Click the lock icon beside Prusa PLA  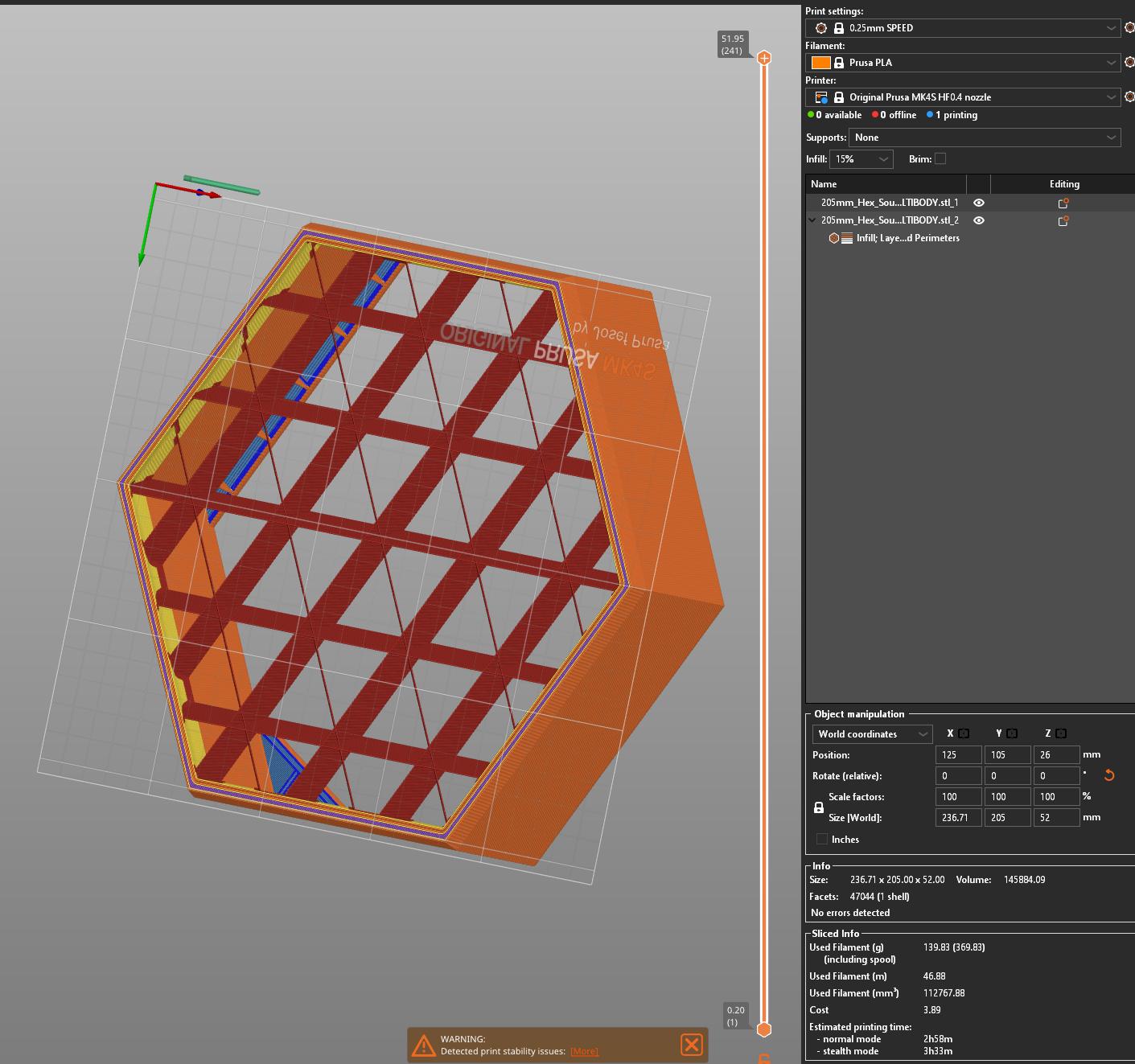point(839,62)
